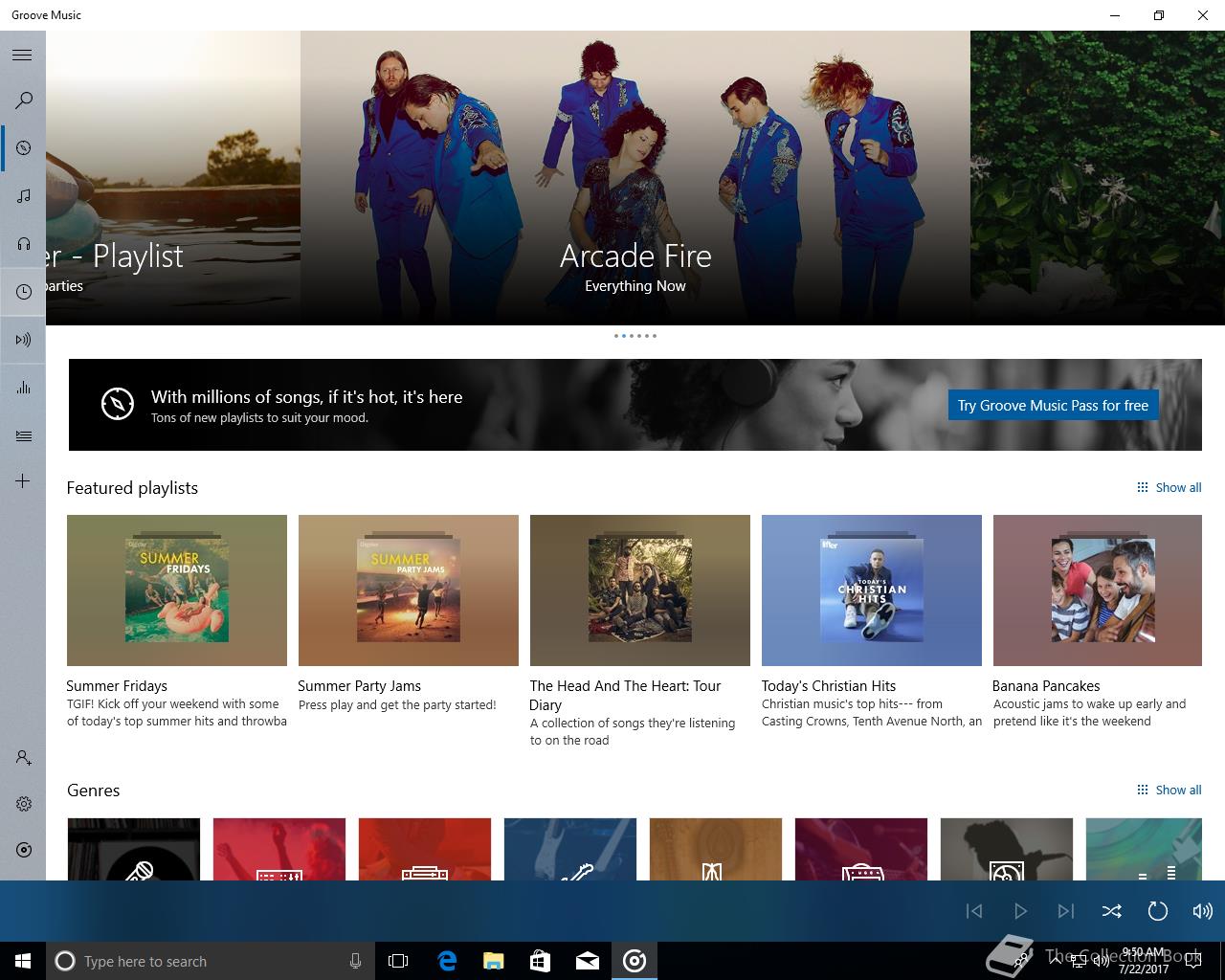Open Summer Fridays playlist cover

point(177,590)
